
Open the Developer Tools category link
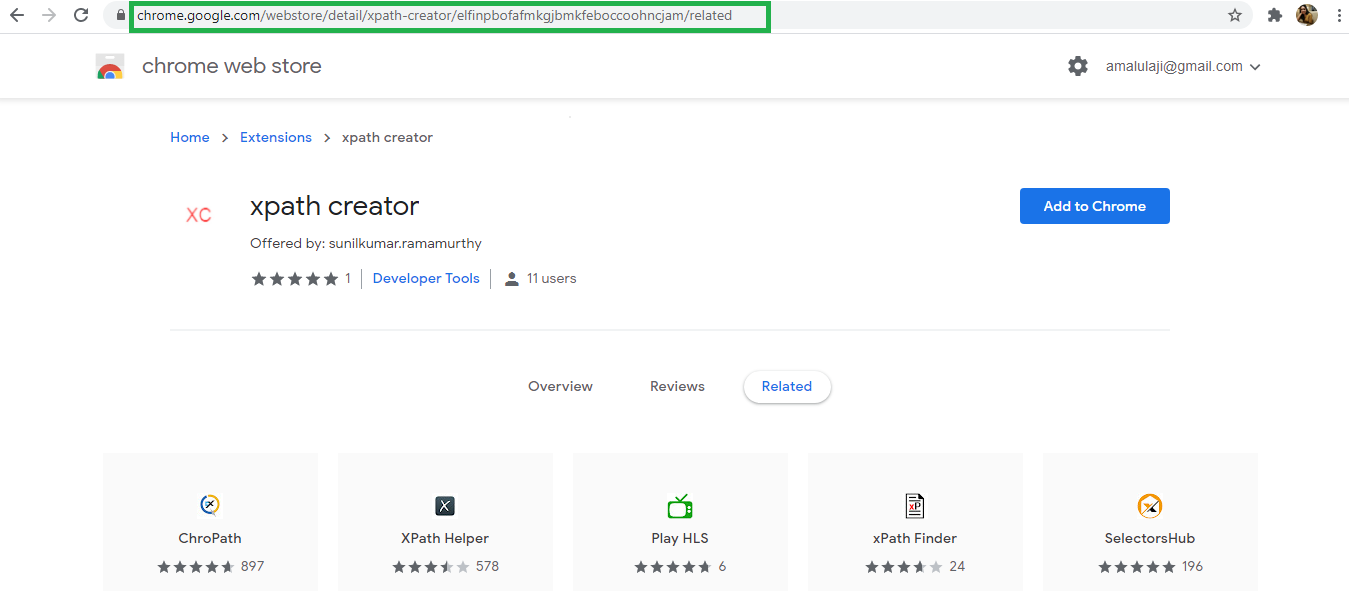pyautogui.click(x=426, y=279)
